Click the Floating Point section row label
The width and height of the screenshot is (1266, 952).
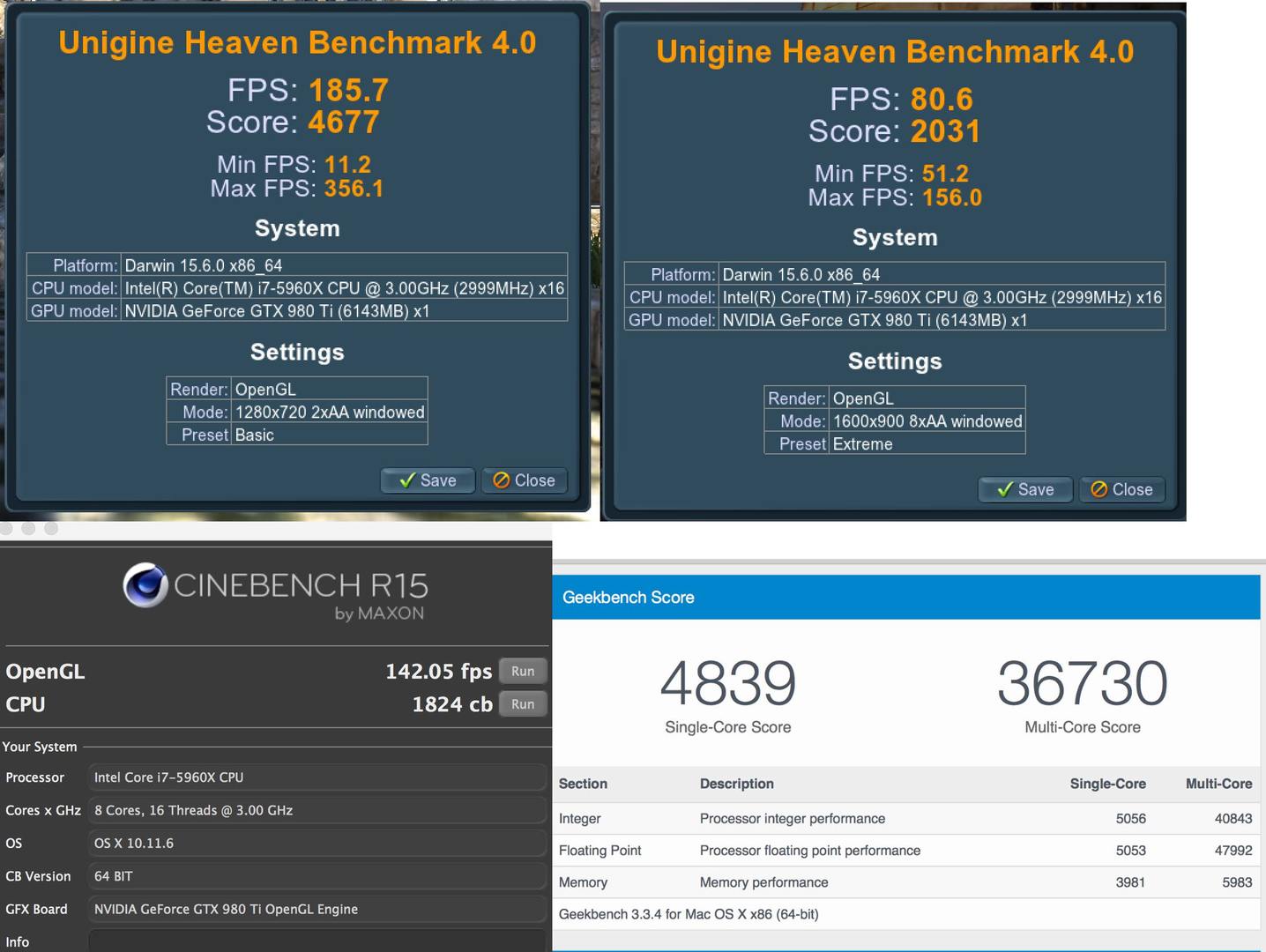600,851
